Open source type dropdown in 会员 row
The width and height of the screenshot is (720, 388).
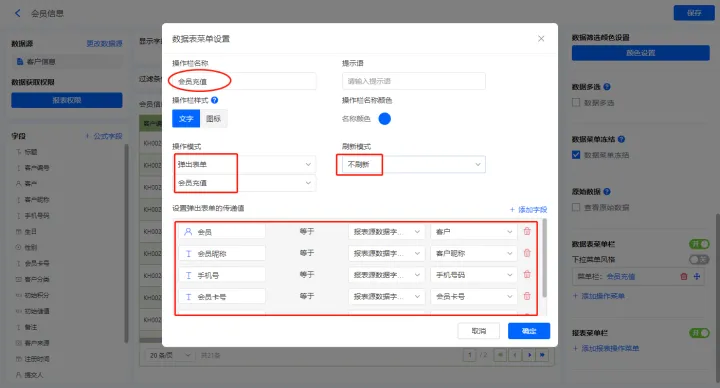point(387,232)
